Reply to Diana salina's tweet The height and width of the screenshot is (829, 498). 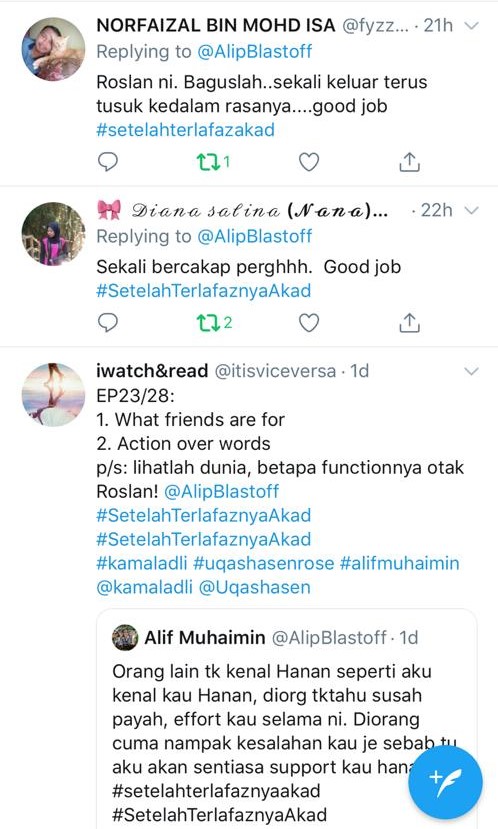[108, 322]
